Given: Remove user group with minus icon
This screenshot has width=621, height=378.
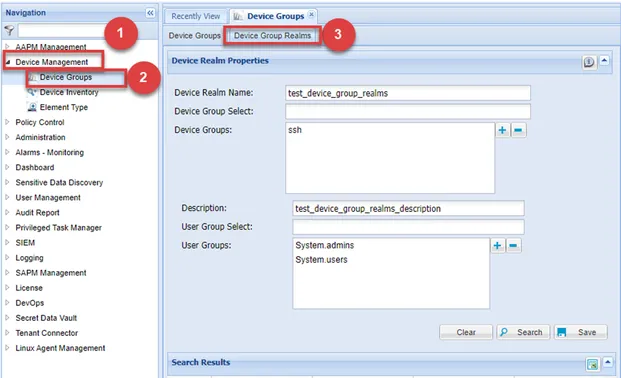Looking at the screenshot, I should pyautogui.click(x=513, y=246).
